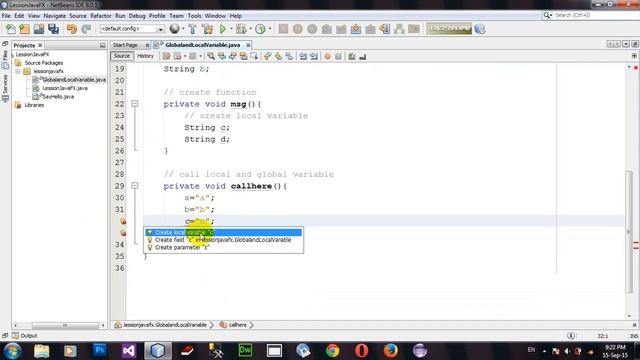Click the Undo arrow icon
Viewport: 640px width, 360px height.
72,29
